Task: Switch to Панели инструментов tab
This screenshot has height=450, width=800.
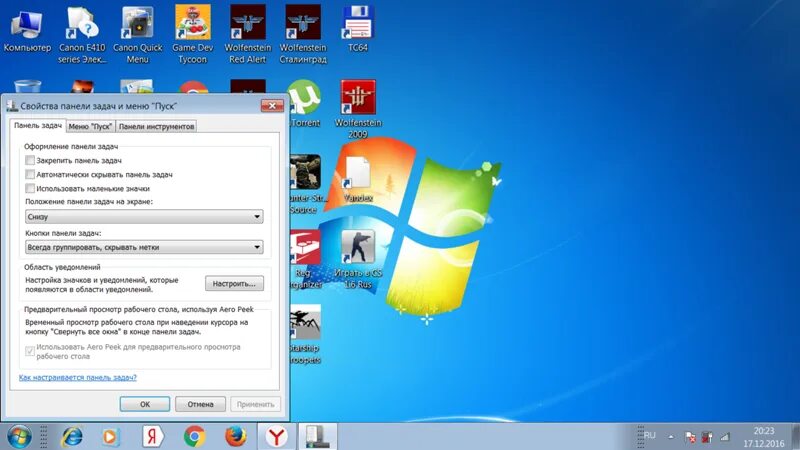Action: [156, 127]
